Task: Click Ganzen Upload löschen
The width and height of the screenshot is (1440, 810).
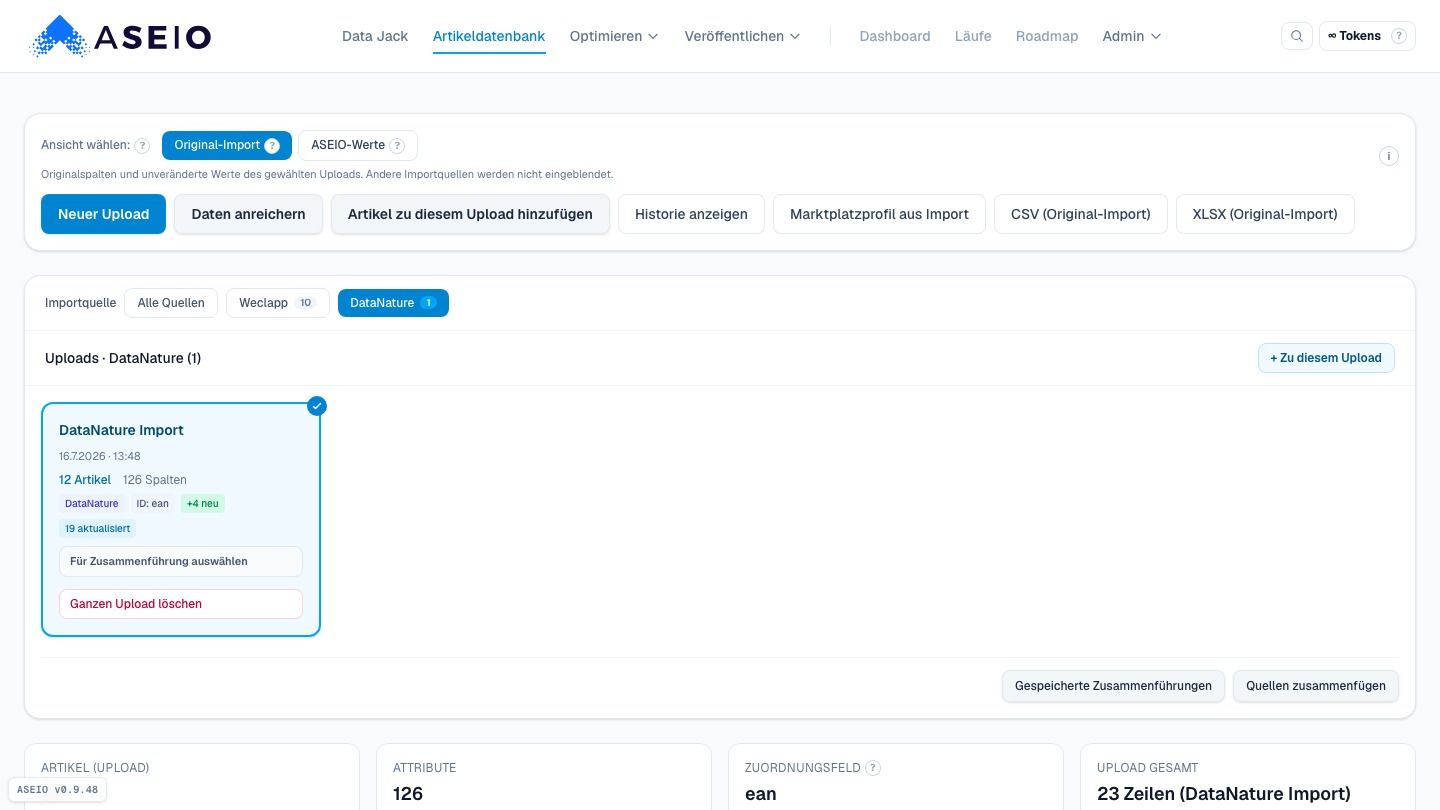Action: pos(181,604)
